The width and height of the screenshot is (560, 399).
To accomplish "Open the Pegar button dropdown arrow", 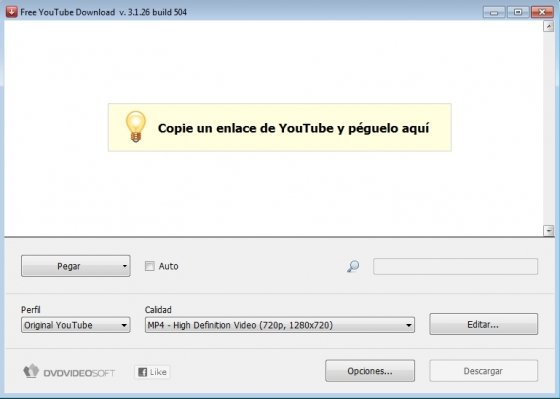I will pos(124,266).
